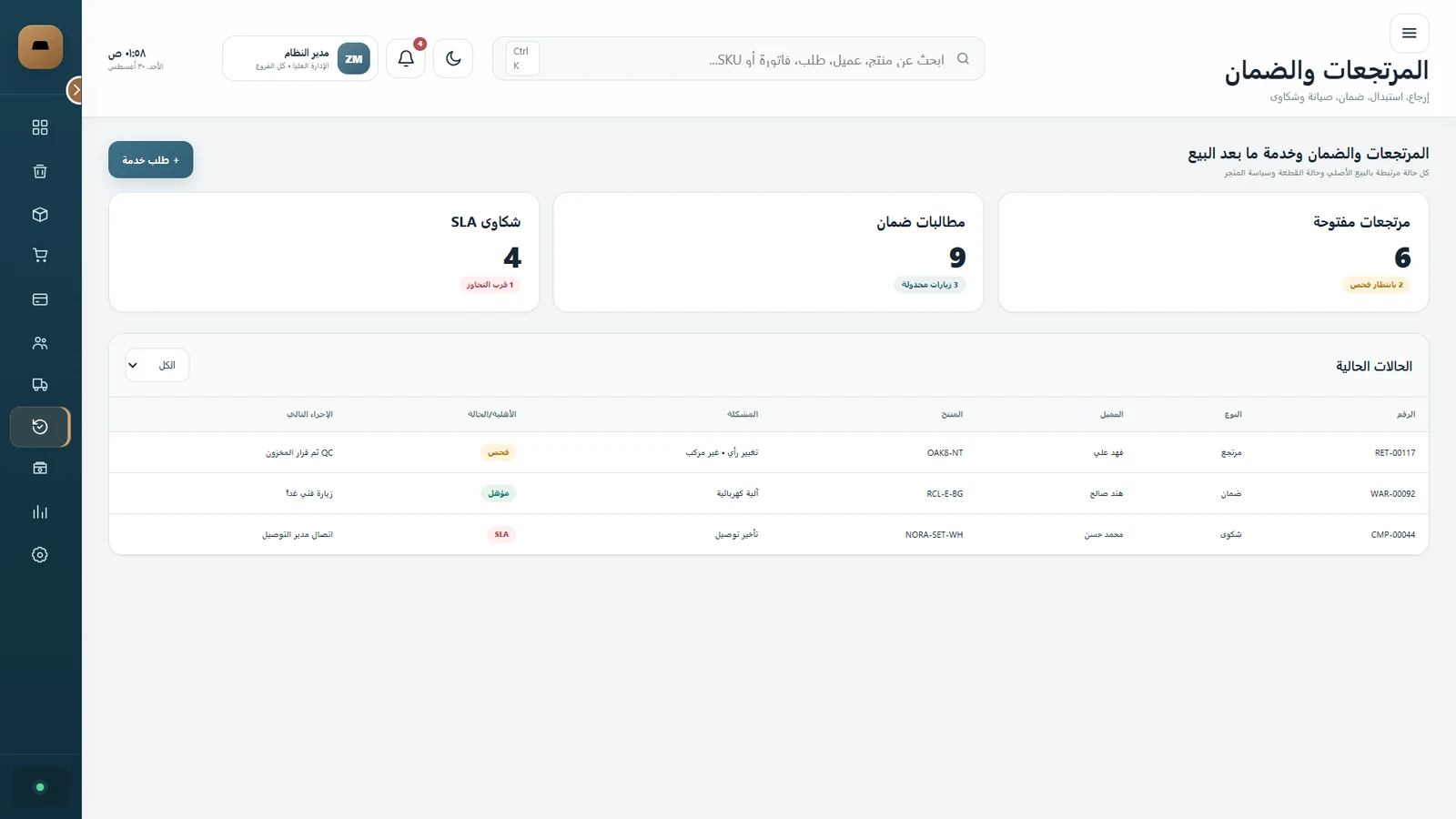Click the 1 قرب التجاوز badge
The image size is (1456, 819).
[x=490, y=285]
